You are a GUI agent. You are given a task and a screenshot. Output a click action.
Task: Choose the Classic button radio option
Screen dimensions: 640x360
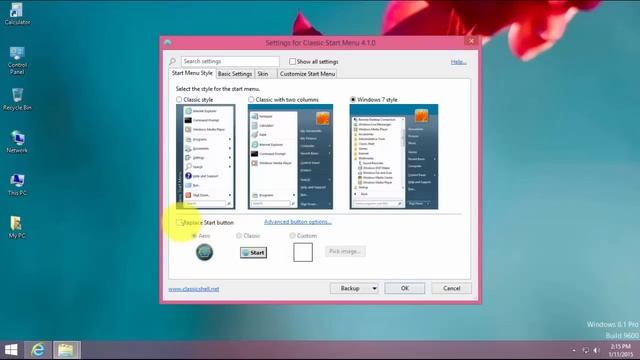click(x=239, y=236)
